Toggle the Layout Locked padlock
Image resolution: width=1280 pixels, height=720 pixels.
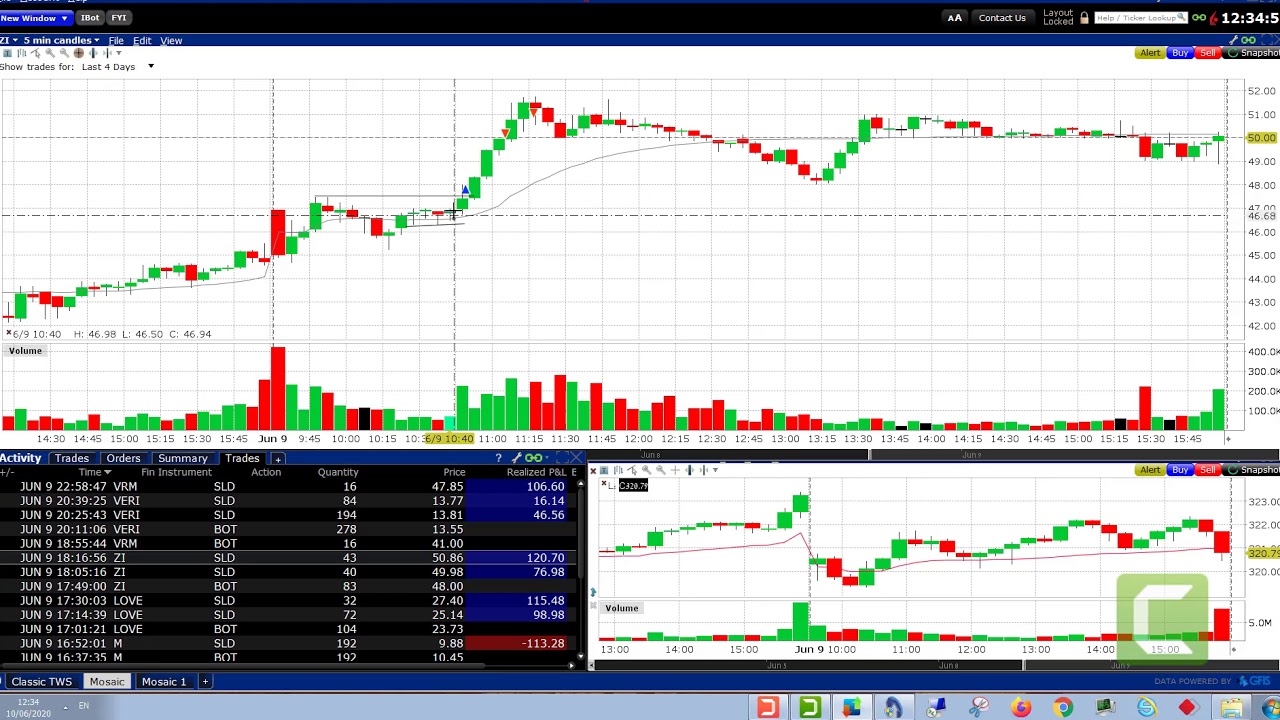1084,18
